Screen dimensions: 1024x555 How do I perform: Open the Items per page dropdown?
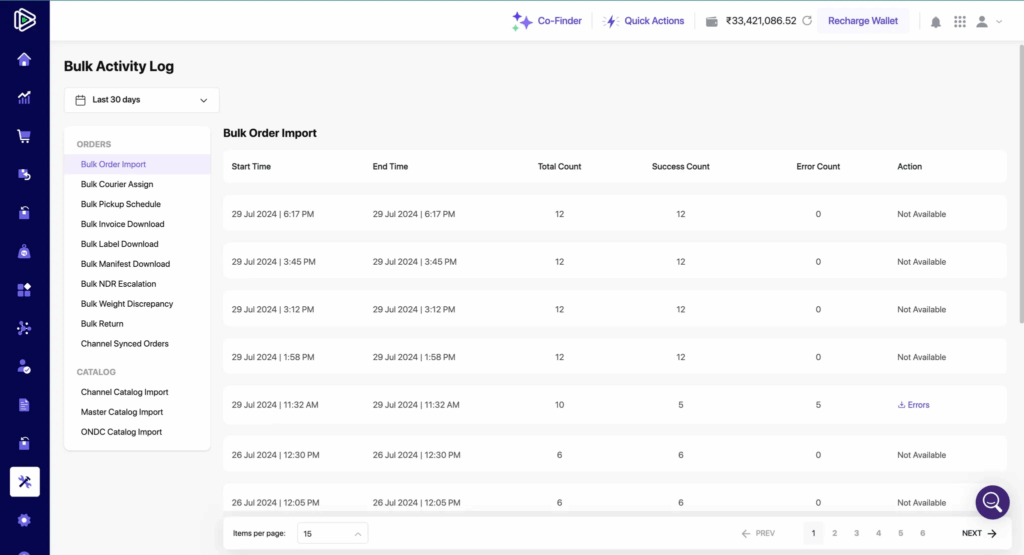coord(332,534)
